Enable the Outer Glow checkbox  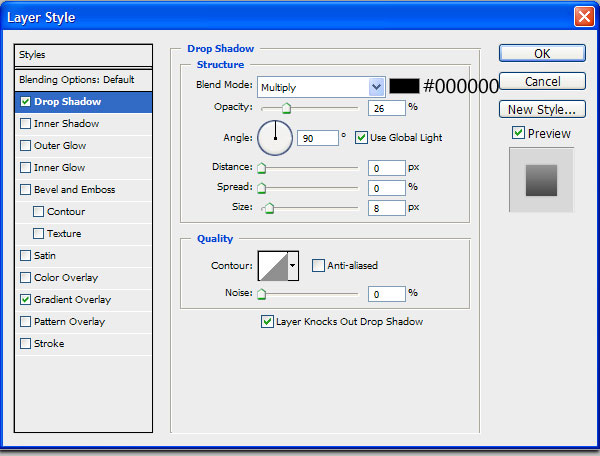pos(25,145)
